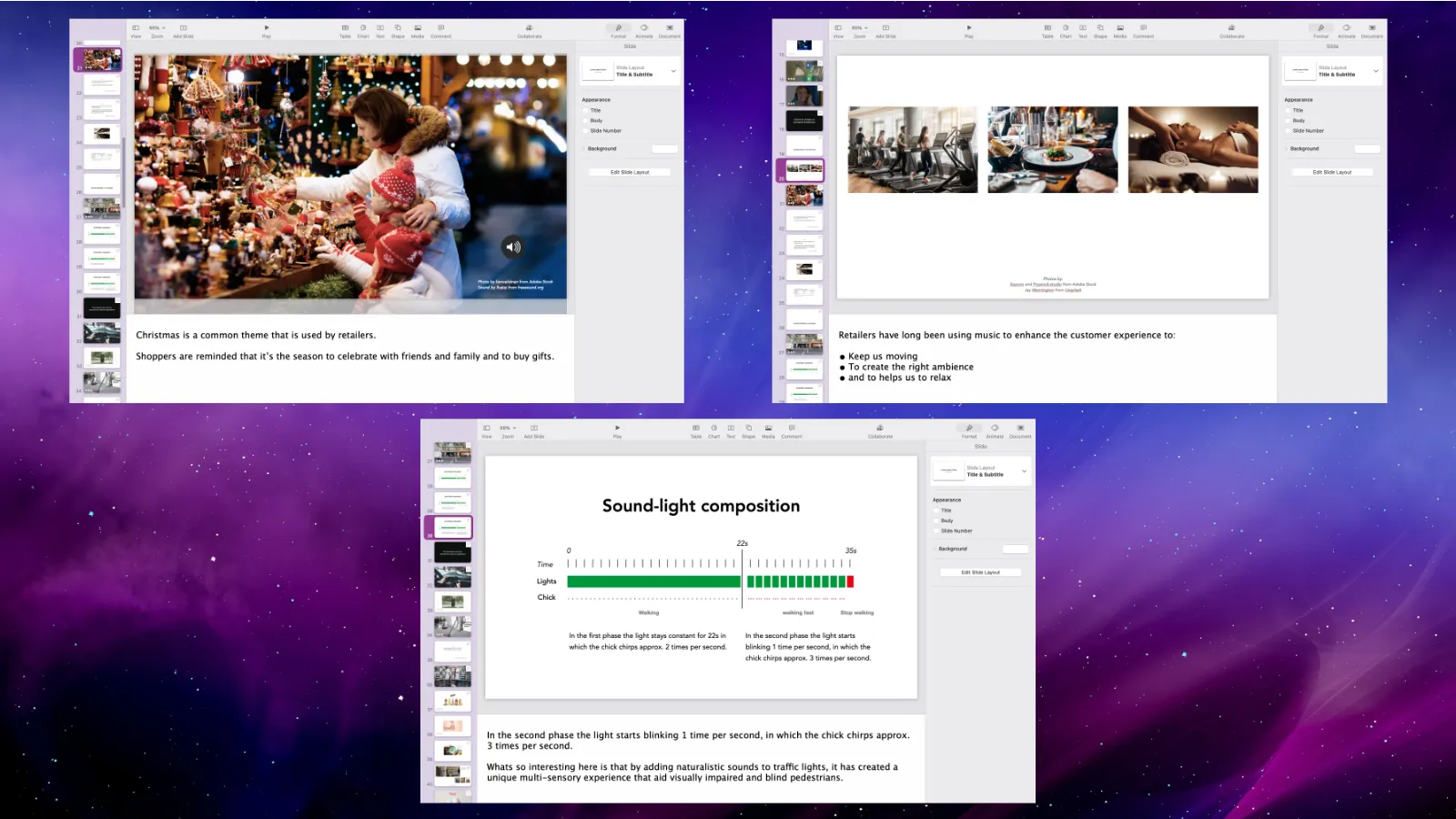The width and height of the screenshot is (1456, 819).
Task: Toggle Body checkbox in Sound-light composition window
Action: [936, 521]
